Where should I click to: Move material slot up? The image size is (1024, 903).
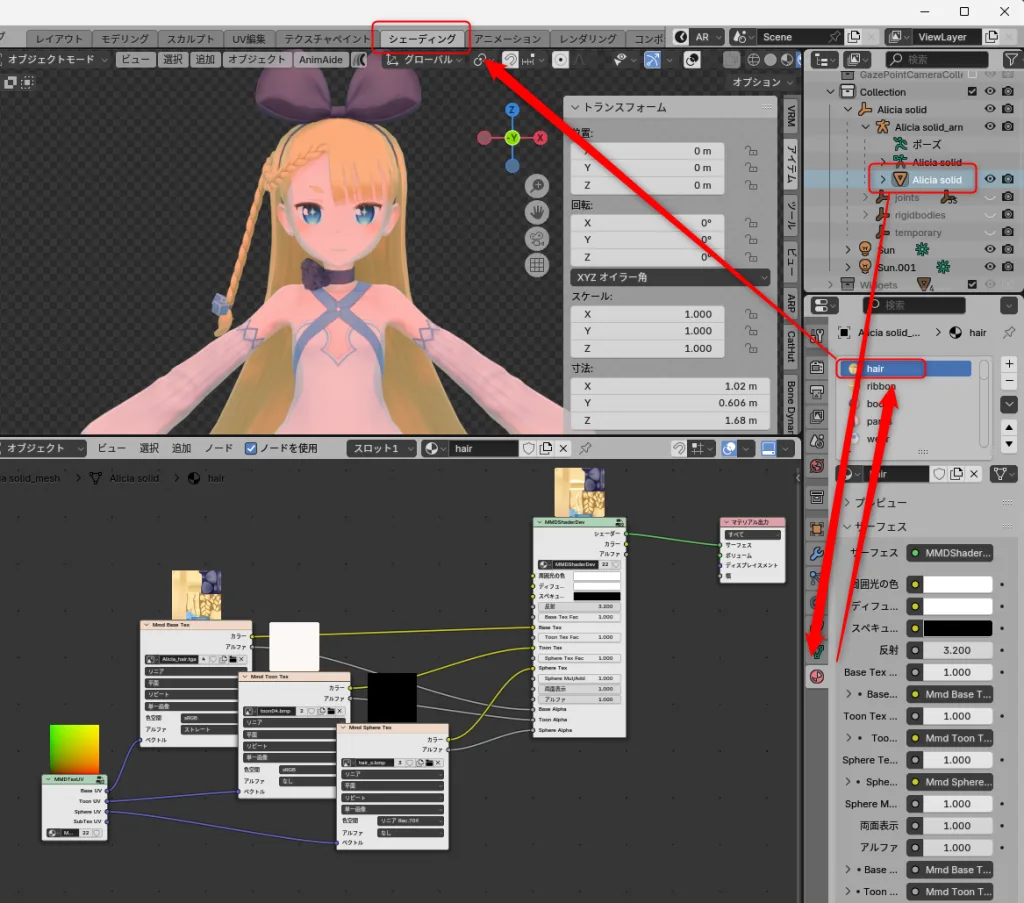(1009, 427)
